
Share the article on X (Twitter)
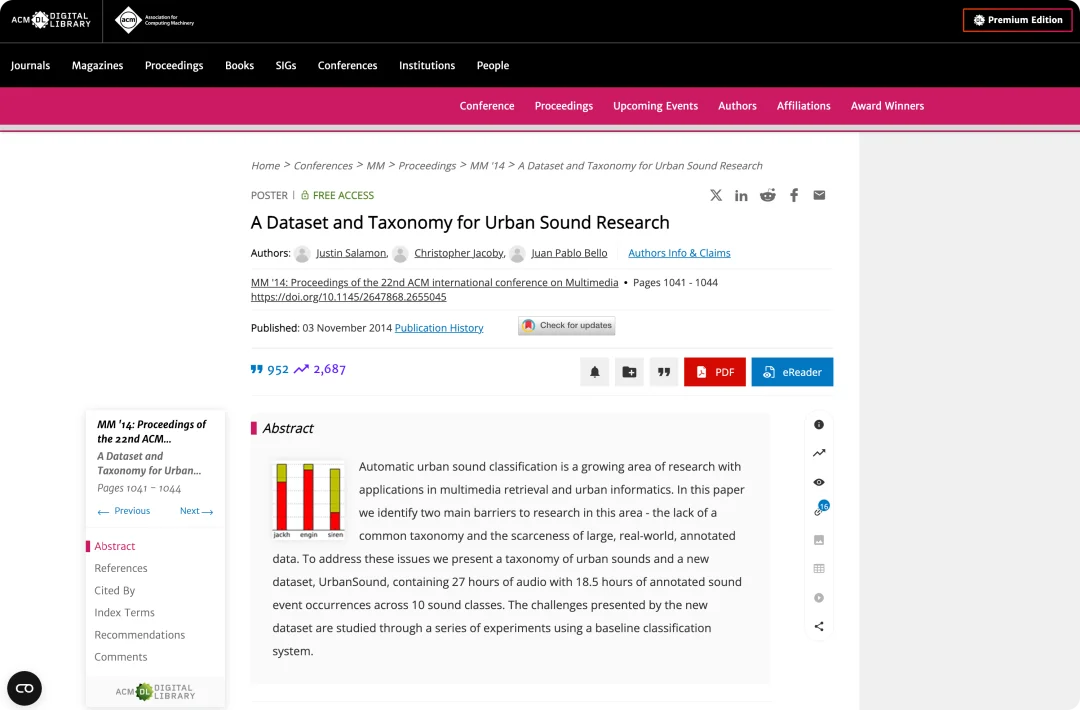pos(716,195)
